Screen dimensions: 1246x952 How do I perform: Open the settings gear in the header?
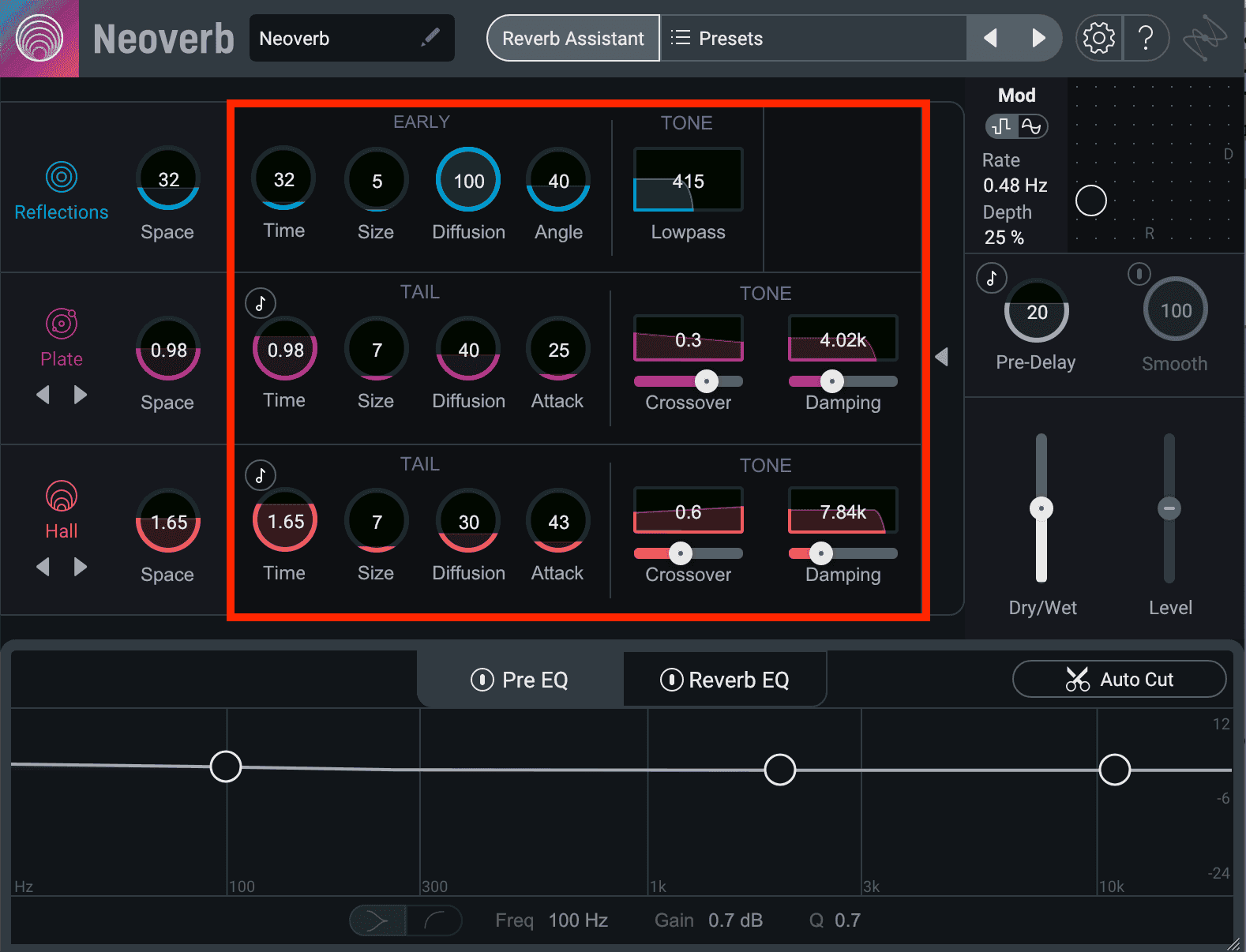click(1098, 38)
